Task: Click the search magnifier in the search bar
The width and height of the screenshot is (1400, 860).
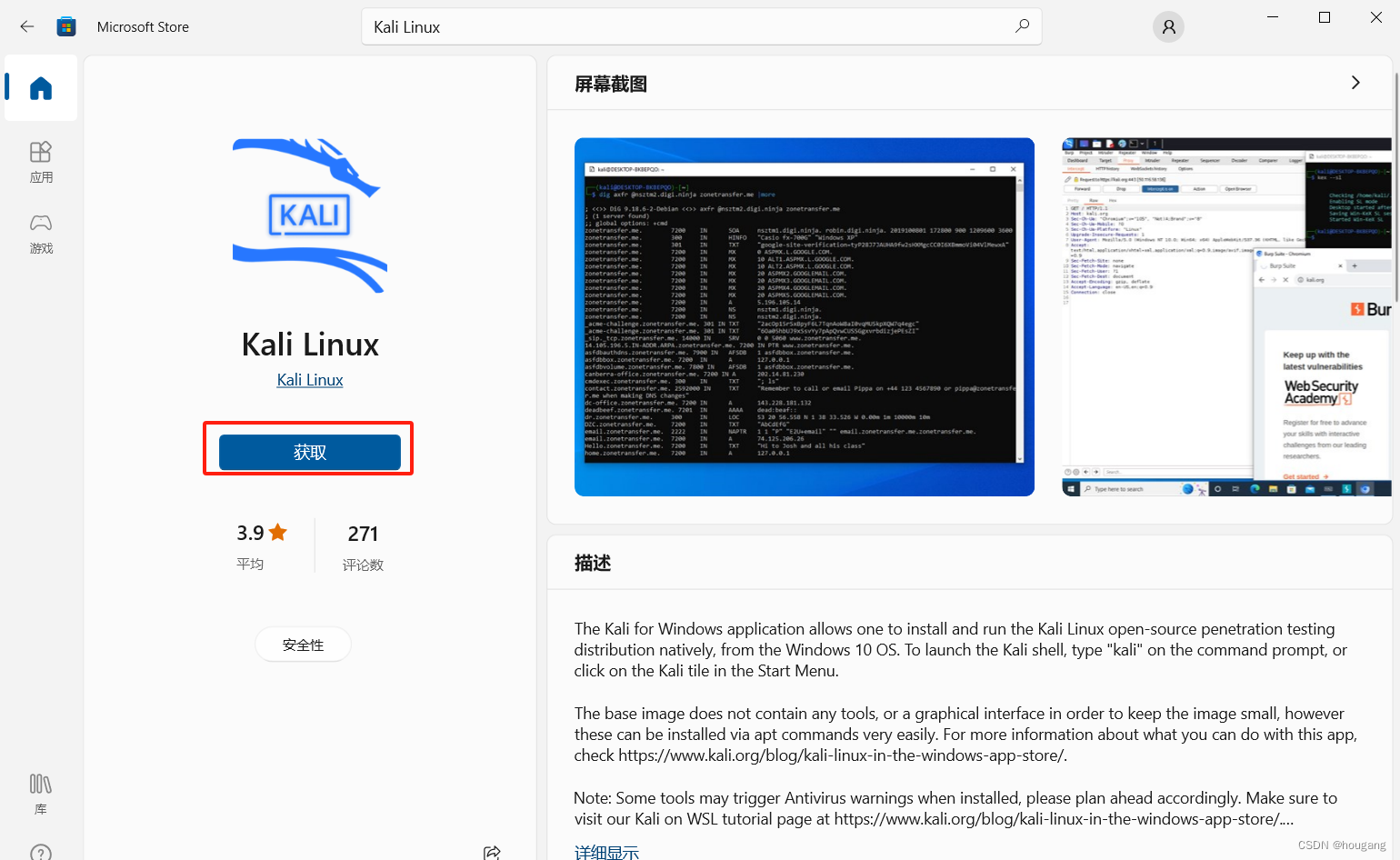Action: (1022, 26)
